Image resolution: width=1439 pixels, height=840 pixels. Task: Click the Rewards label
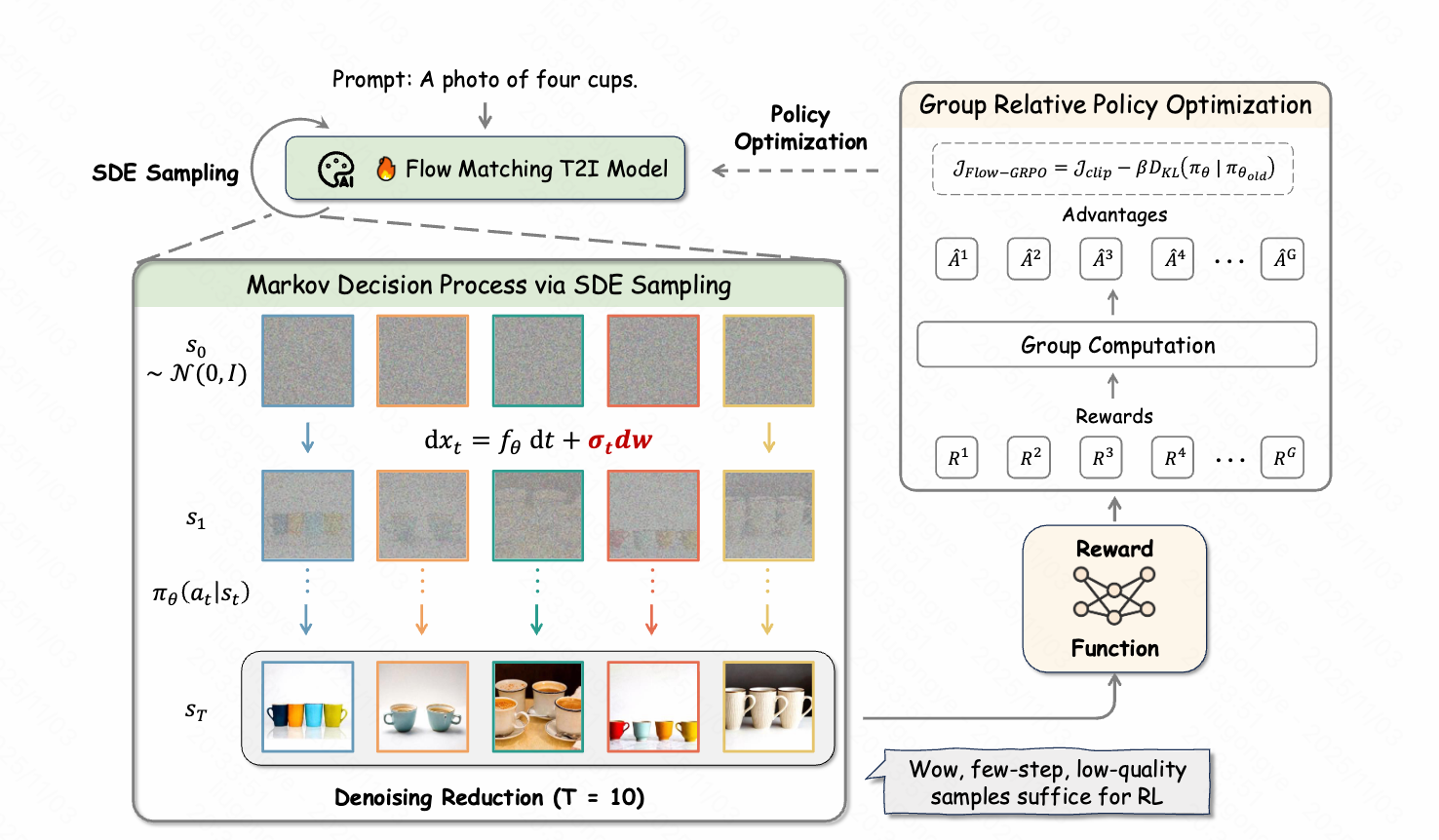coord(1114,416)
